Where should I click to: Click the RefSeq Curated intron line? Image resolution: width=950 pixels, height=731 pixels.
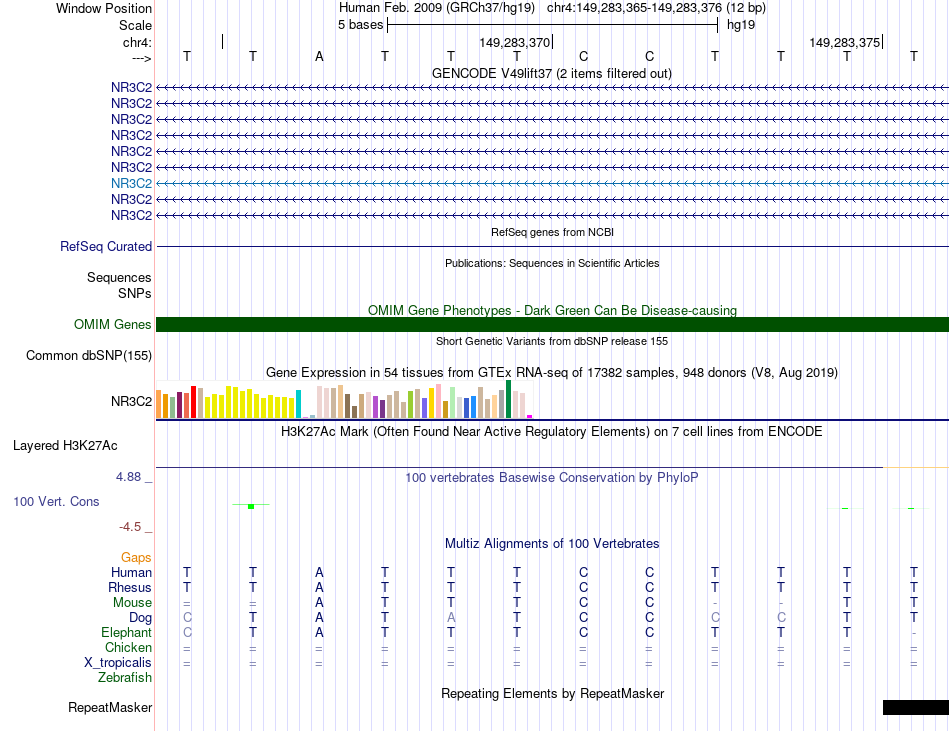point(553,246)
